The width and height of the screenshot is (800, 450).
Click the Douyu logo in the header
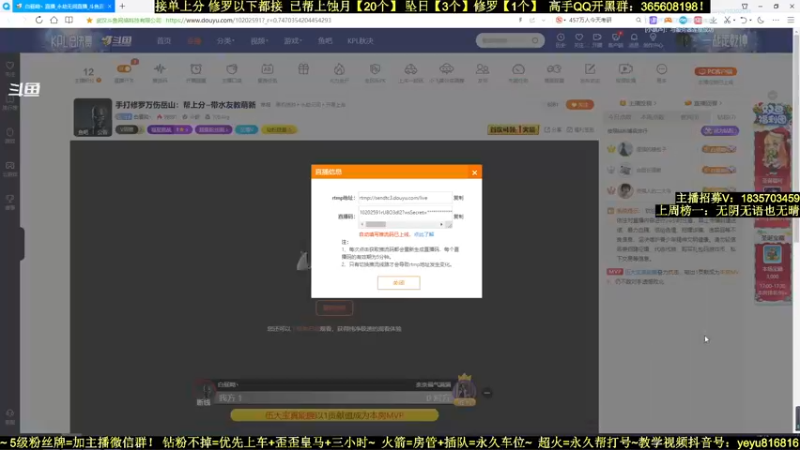point(117,41)
